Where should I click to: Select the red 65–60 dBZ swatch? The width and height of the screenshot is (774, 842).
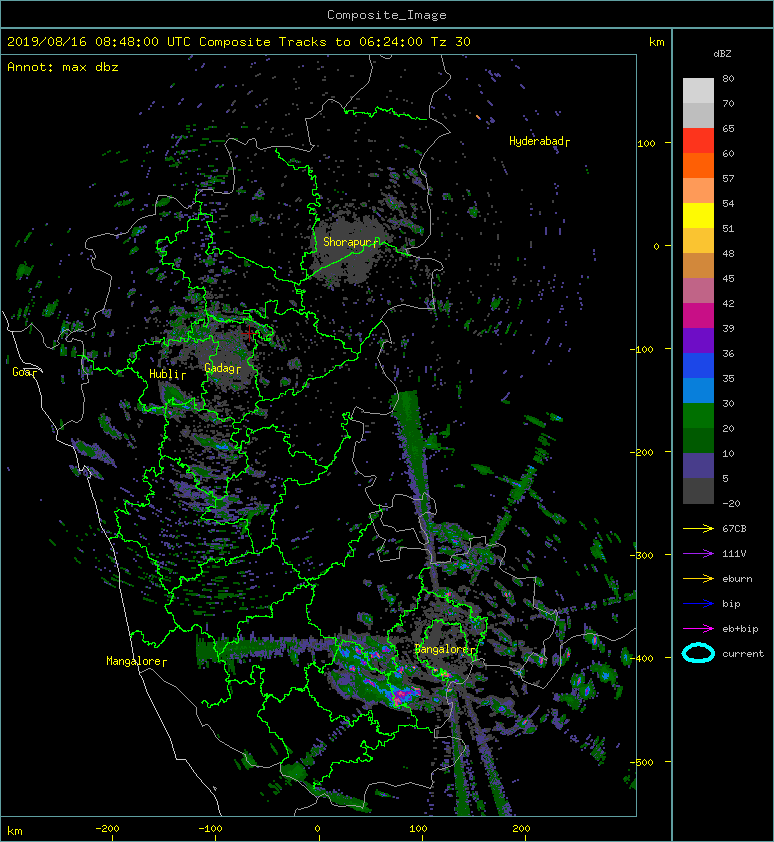tap(698, 141)
